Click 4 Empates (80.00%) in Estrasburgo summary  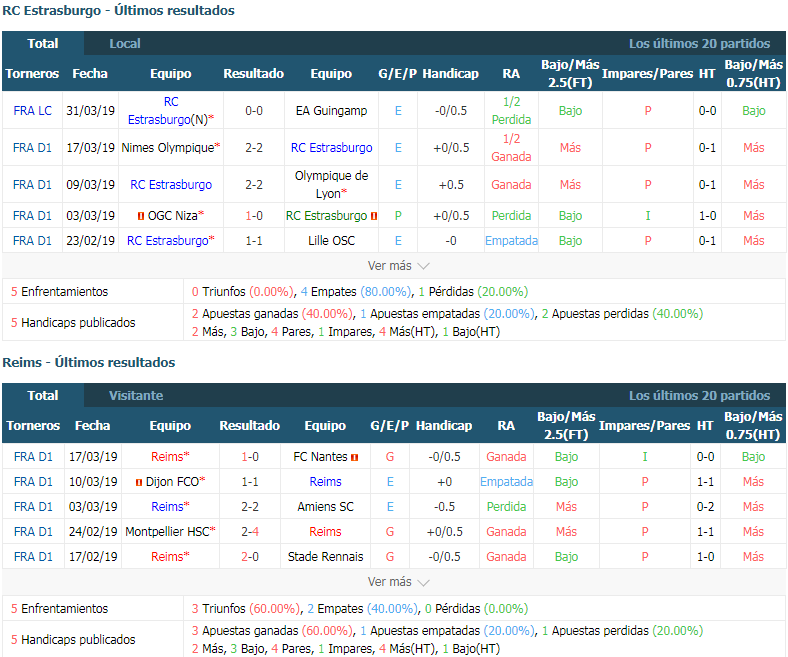[356, 292]
